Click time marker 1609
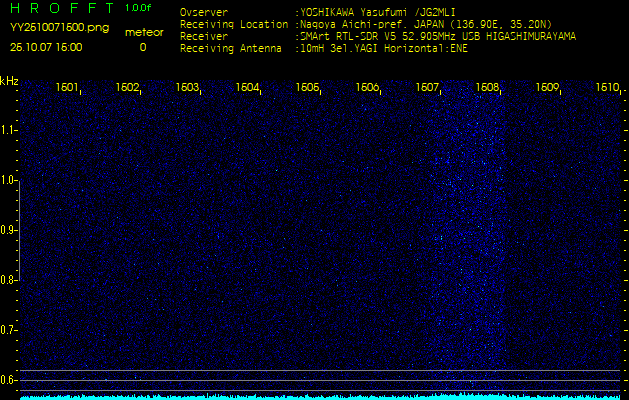Viewport: 629px width, 400px height. point(547,87)
